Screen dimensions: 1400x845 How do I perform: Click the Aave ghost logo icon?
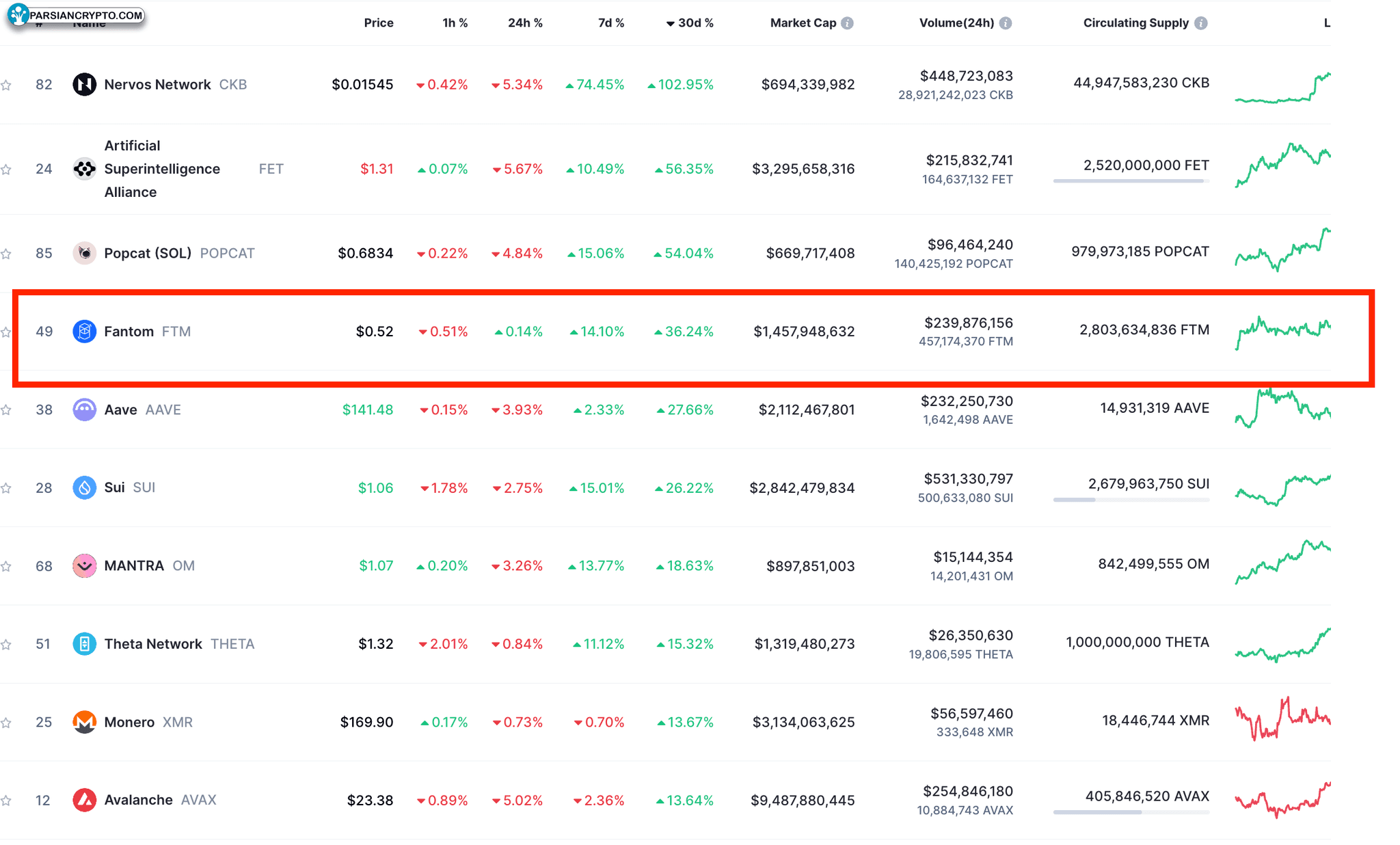coord(84,410)
